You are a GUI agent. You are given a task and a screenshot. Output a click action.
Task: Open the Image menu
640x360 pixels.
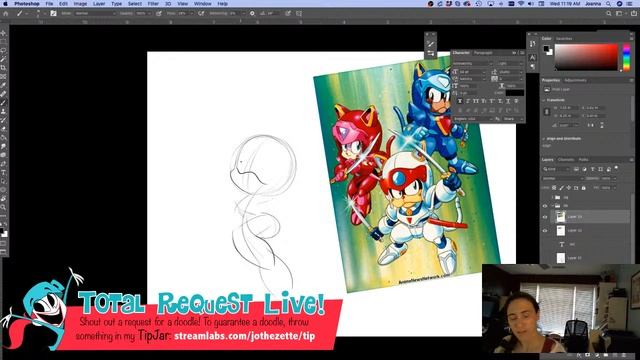click(80, 4)
